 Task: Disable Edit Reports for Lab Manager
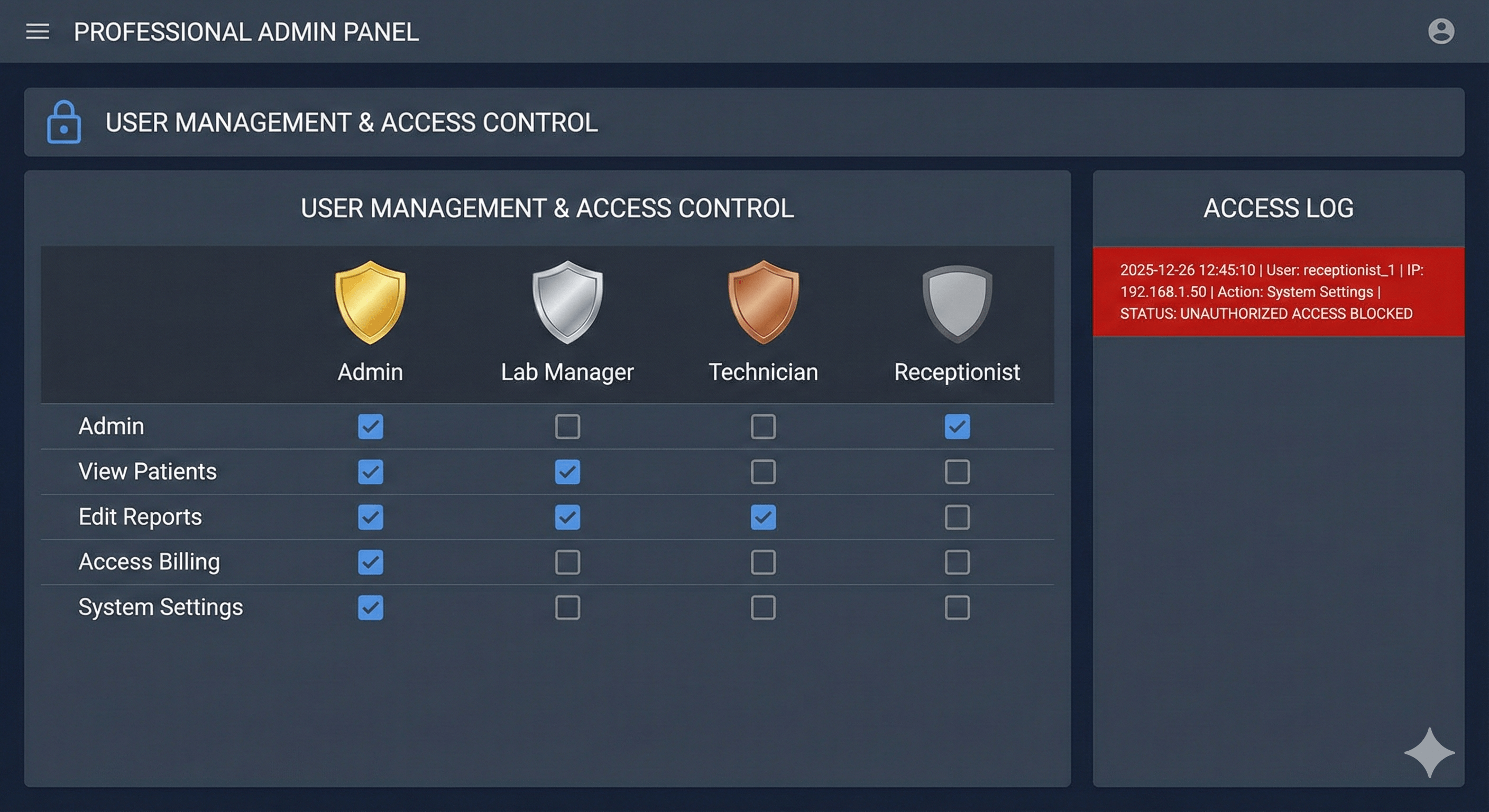[x=567, y=517]
